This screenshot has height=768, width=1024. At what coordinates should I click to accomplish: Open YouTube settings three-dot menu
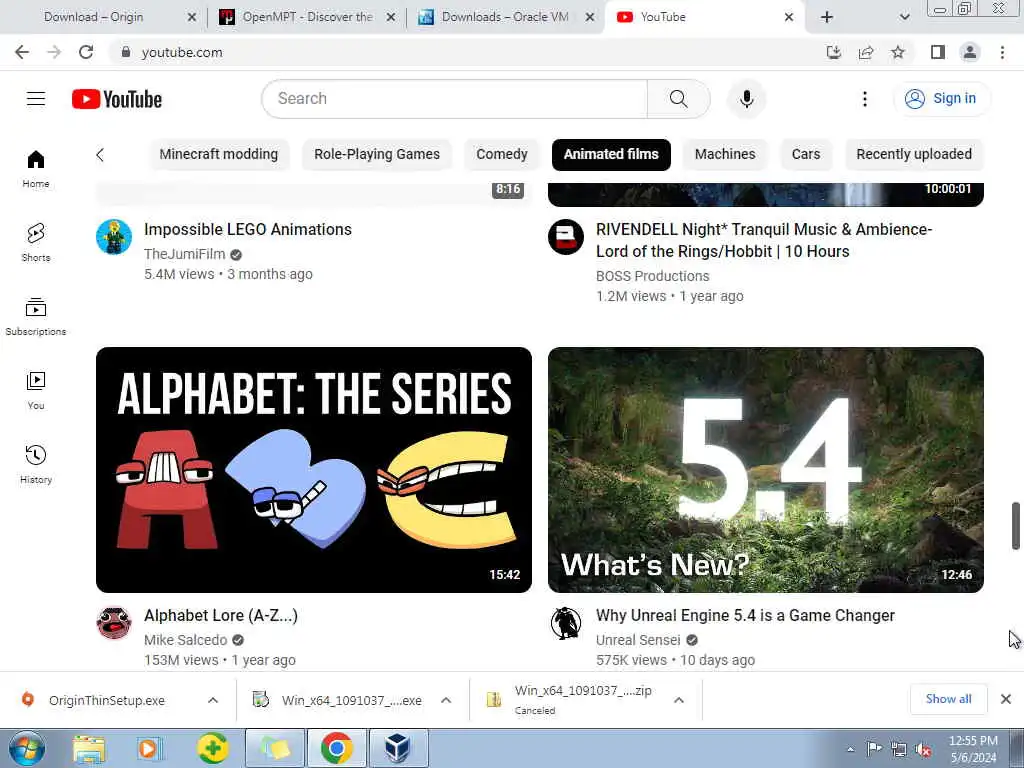[x=865, y=99]
